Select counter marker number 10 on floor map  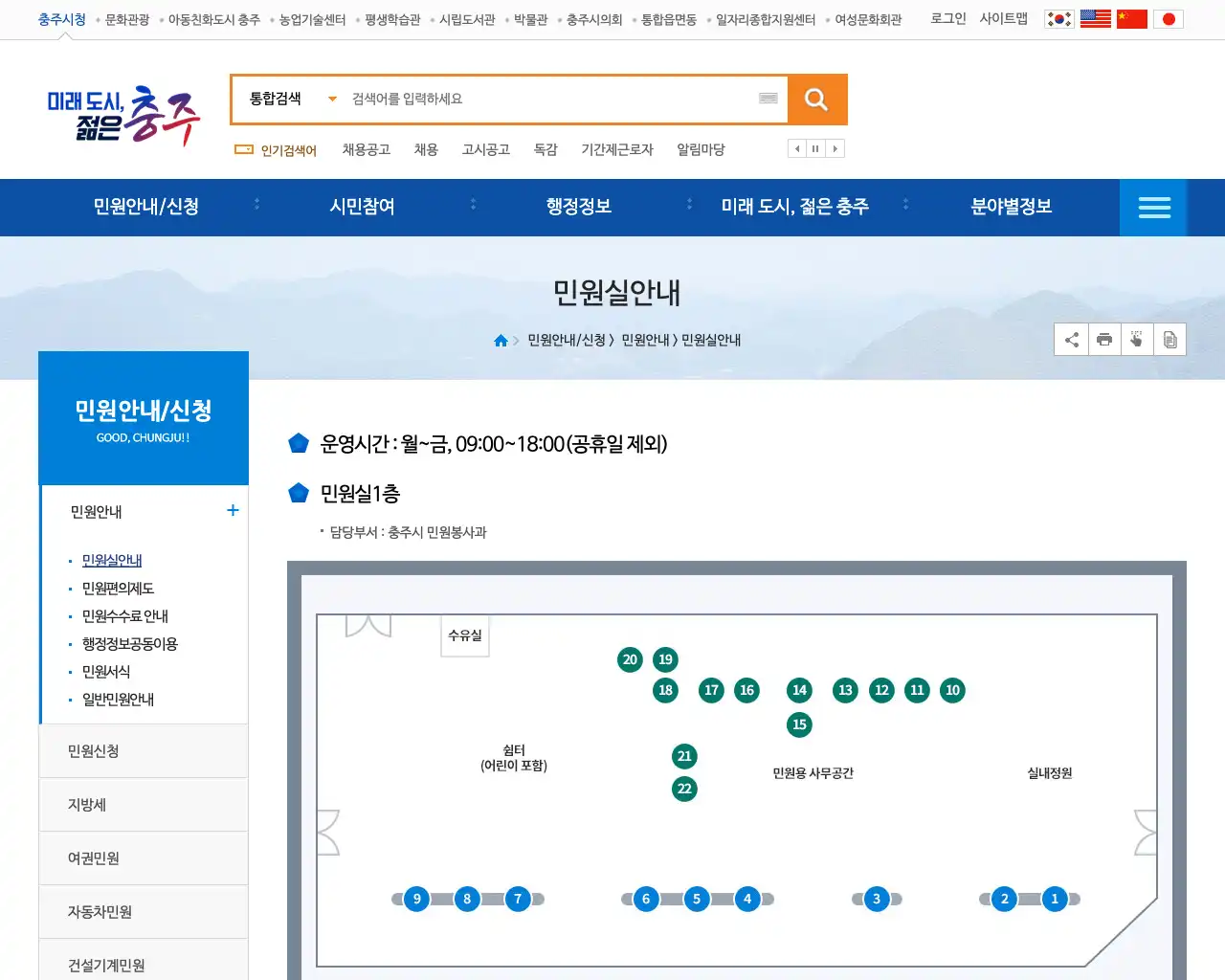tap(952, 690)
